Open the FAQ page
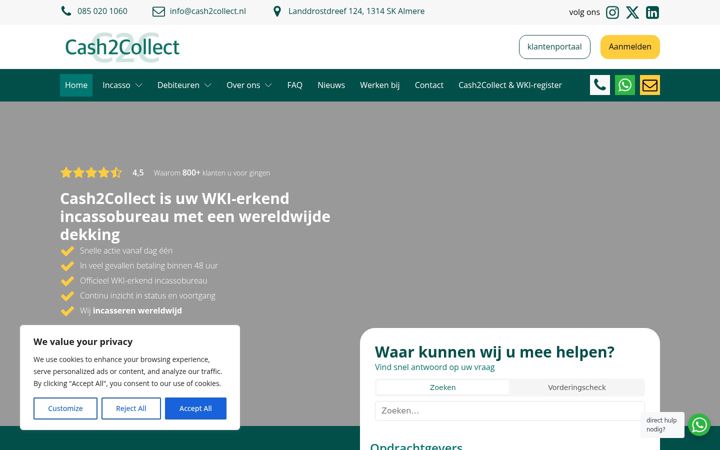The height and width of the screenshot is (450, 720). click(x=295, y=85)
